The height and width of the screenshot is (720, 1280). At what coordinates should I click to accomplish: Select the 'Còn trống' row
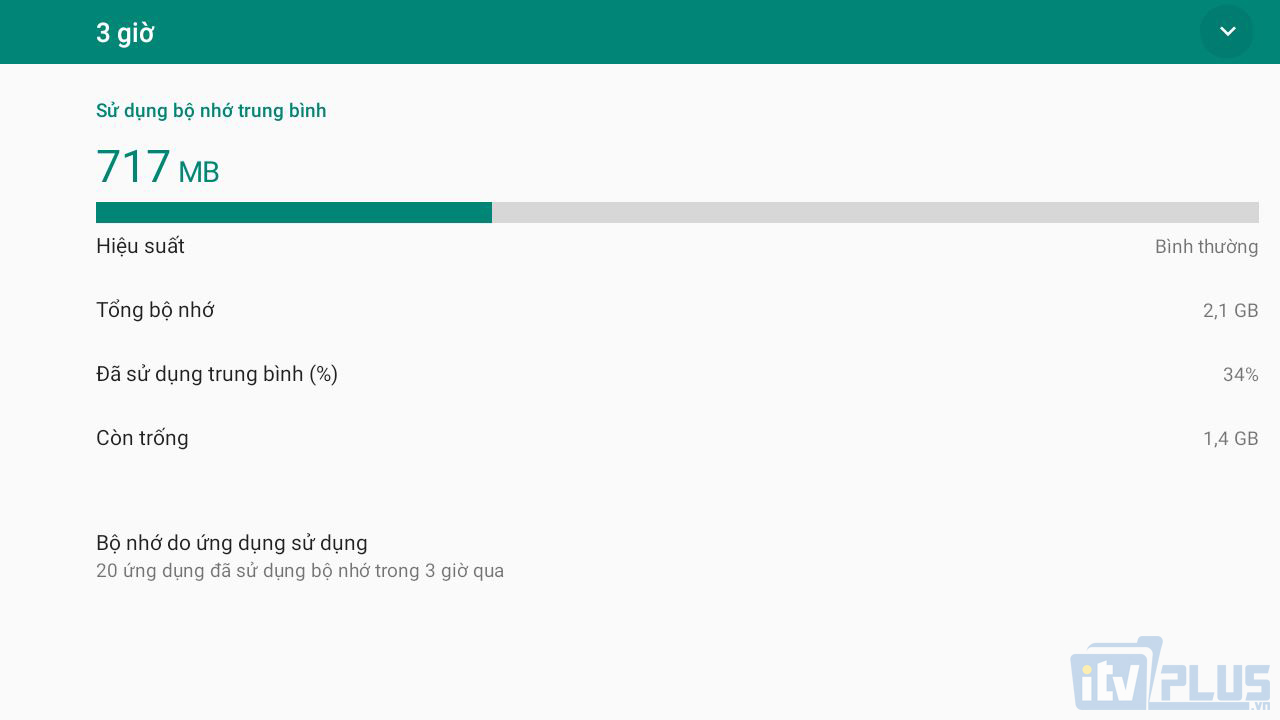[640, 438]
